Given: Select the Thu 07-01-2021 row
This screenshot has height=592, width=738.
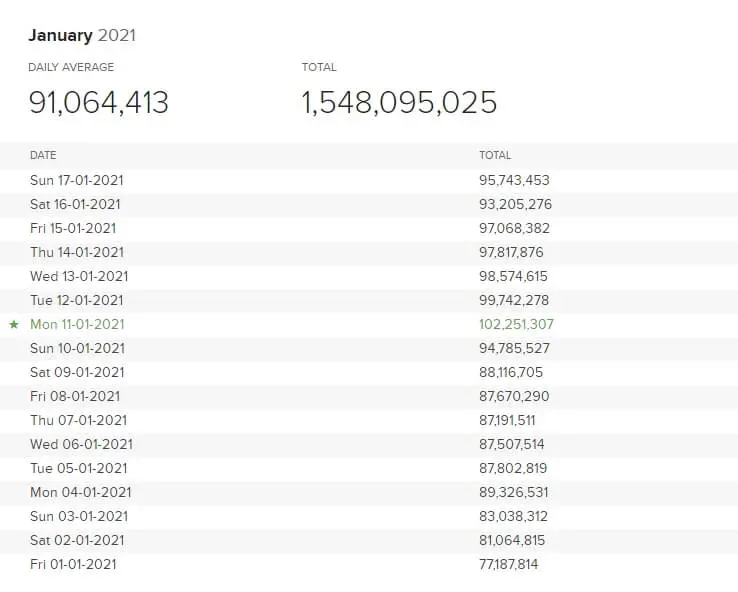Looking at the screenshot, I should pos(77,420).
